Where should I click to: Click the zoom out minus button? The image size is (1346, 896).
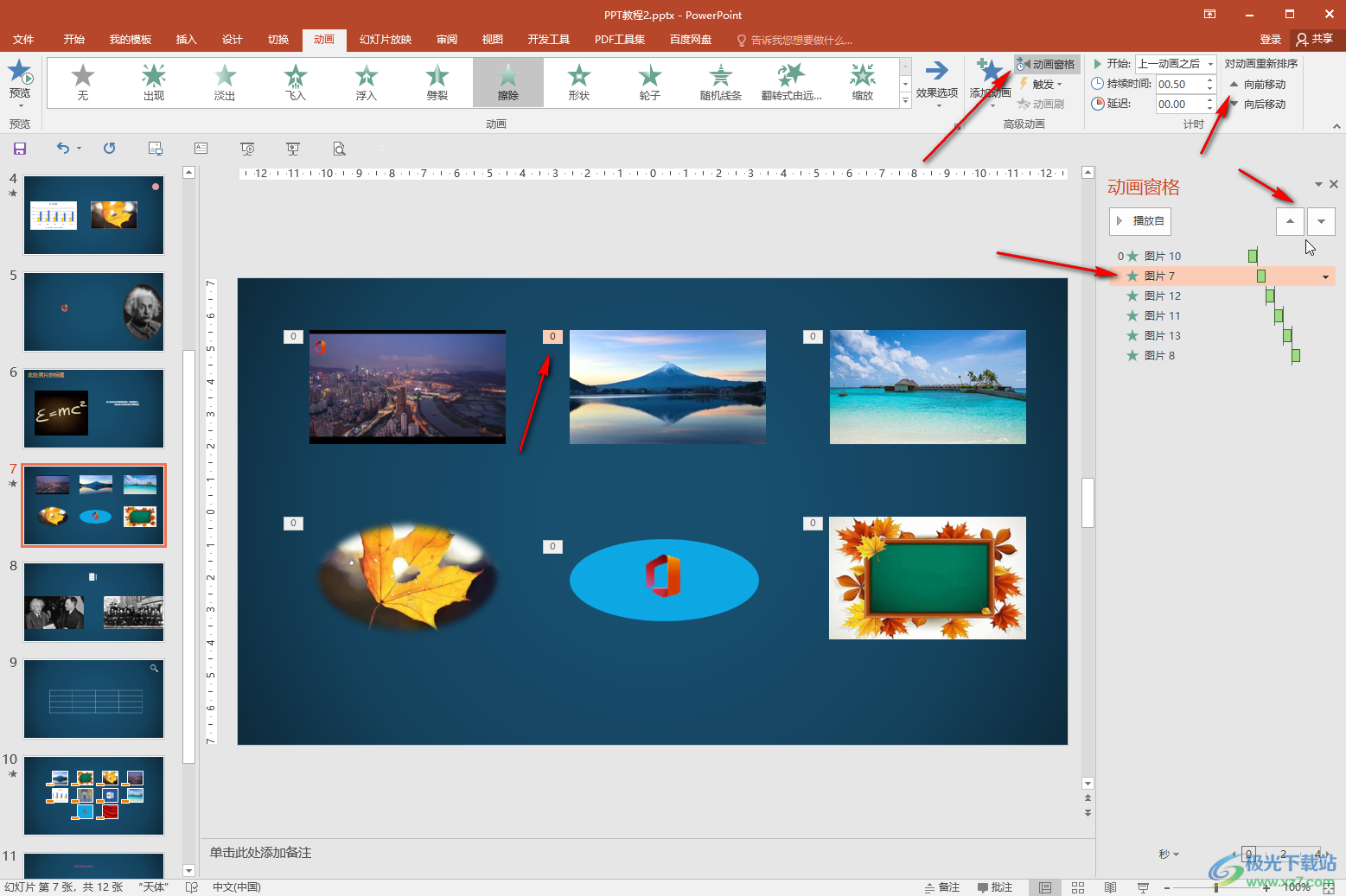click(1167, 887)
